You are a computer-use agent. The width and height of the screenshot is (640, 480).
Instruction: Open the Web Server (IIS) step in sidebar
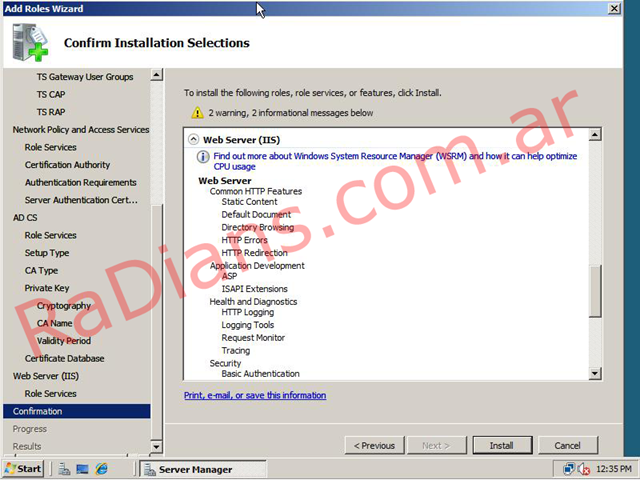click(45, 376)
